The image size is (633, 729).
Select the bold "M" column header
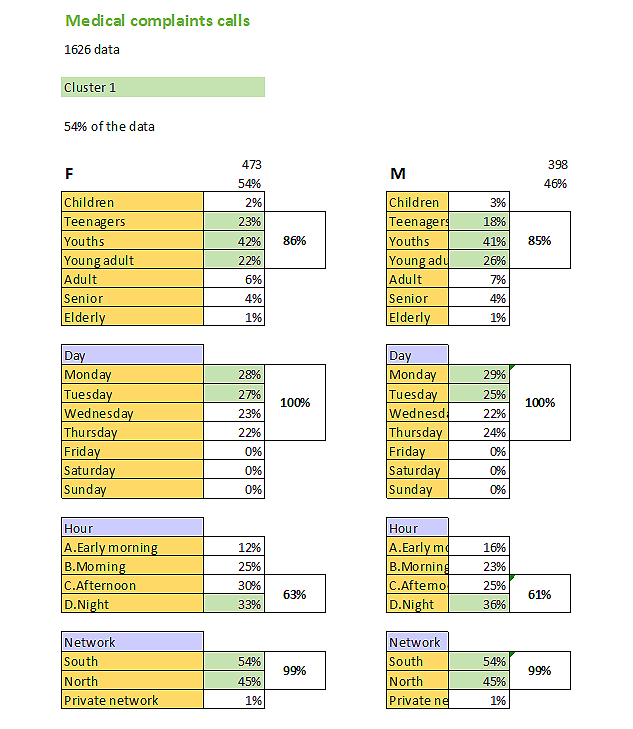point(398,174)
